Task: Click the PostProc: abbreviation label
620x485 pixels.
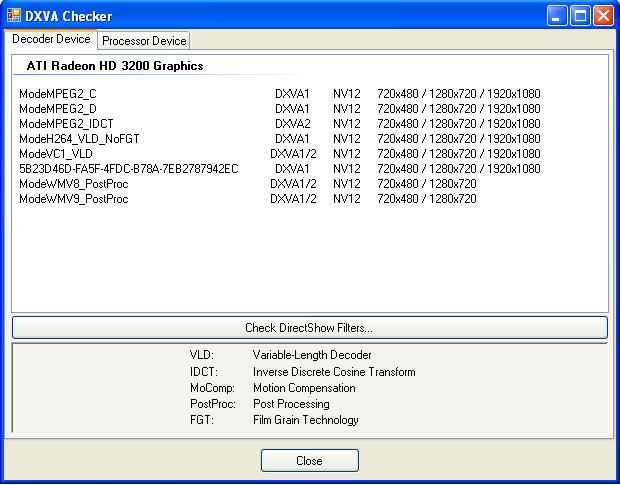Action: pos(213,404)
